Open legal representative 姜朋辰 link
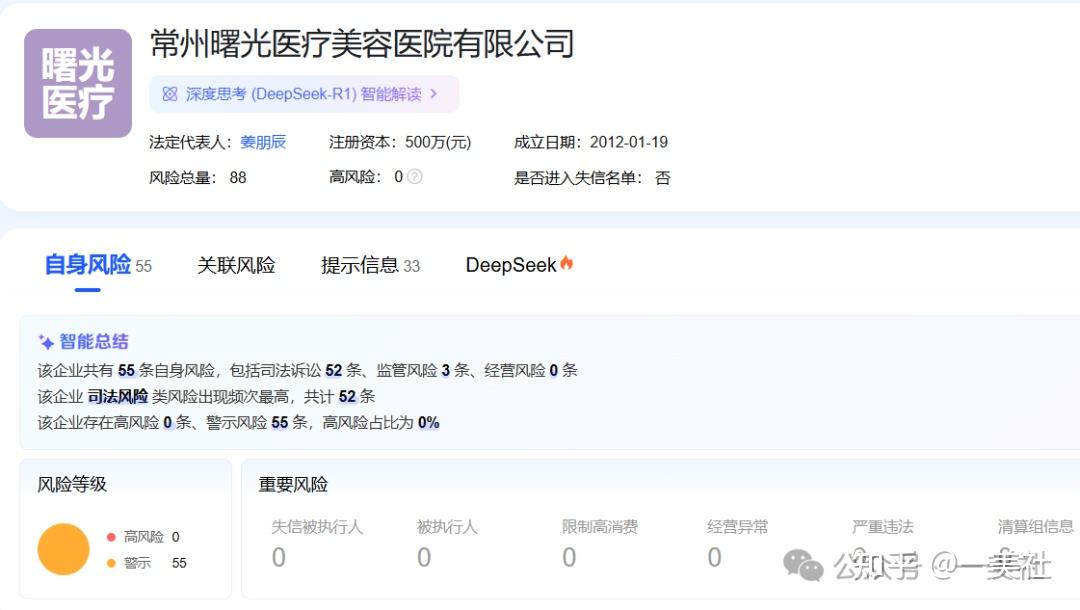 pyautogui.click(x=263, y=143)
